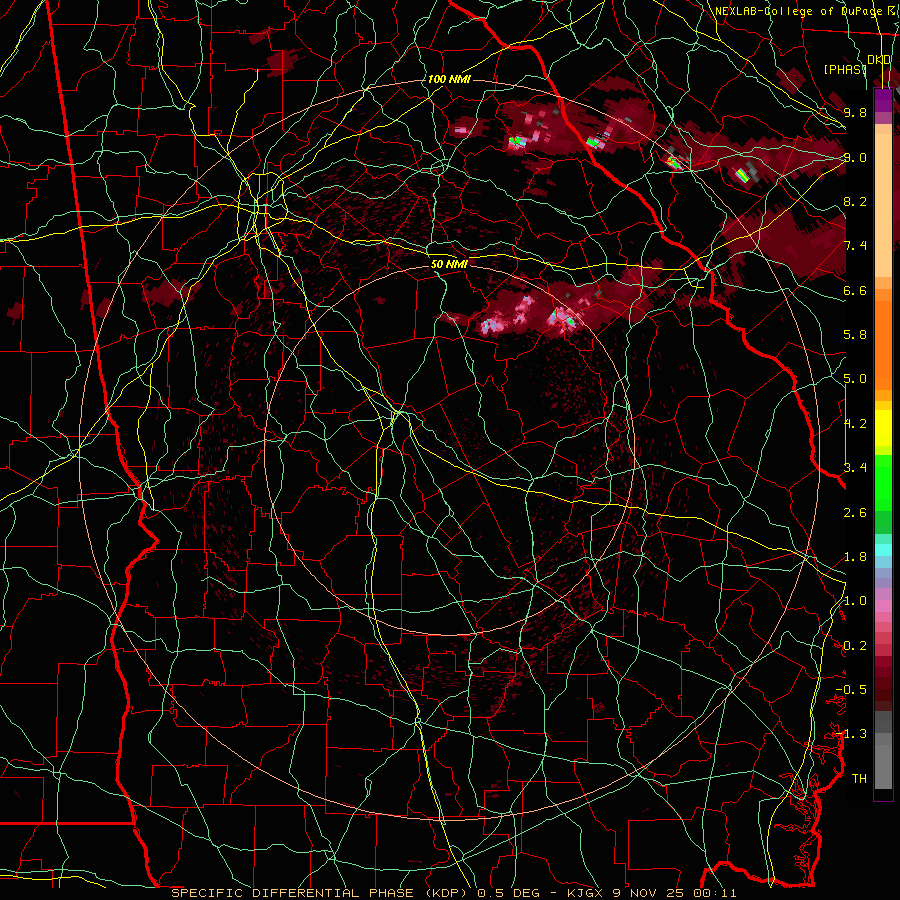This screenshot has width=900, height=900.
Task: Pick the bright green swatch on the color bar
Action: coord(883,482)
